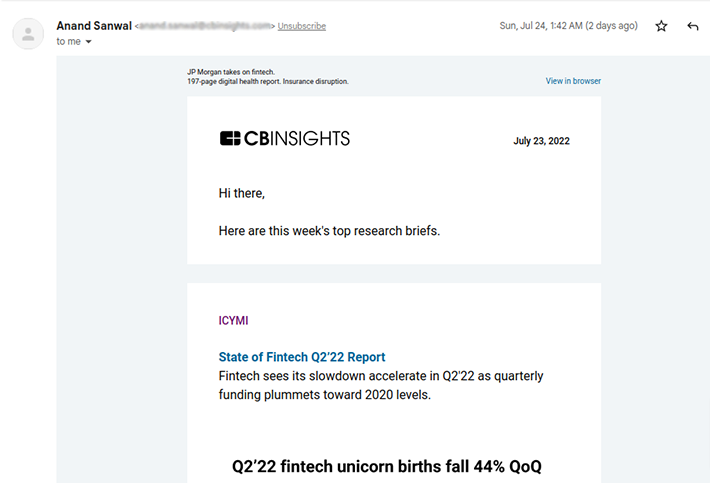Select the sender name Anand Sanwal

click(94, 26)
